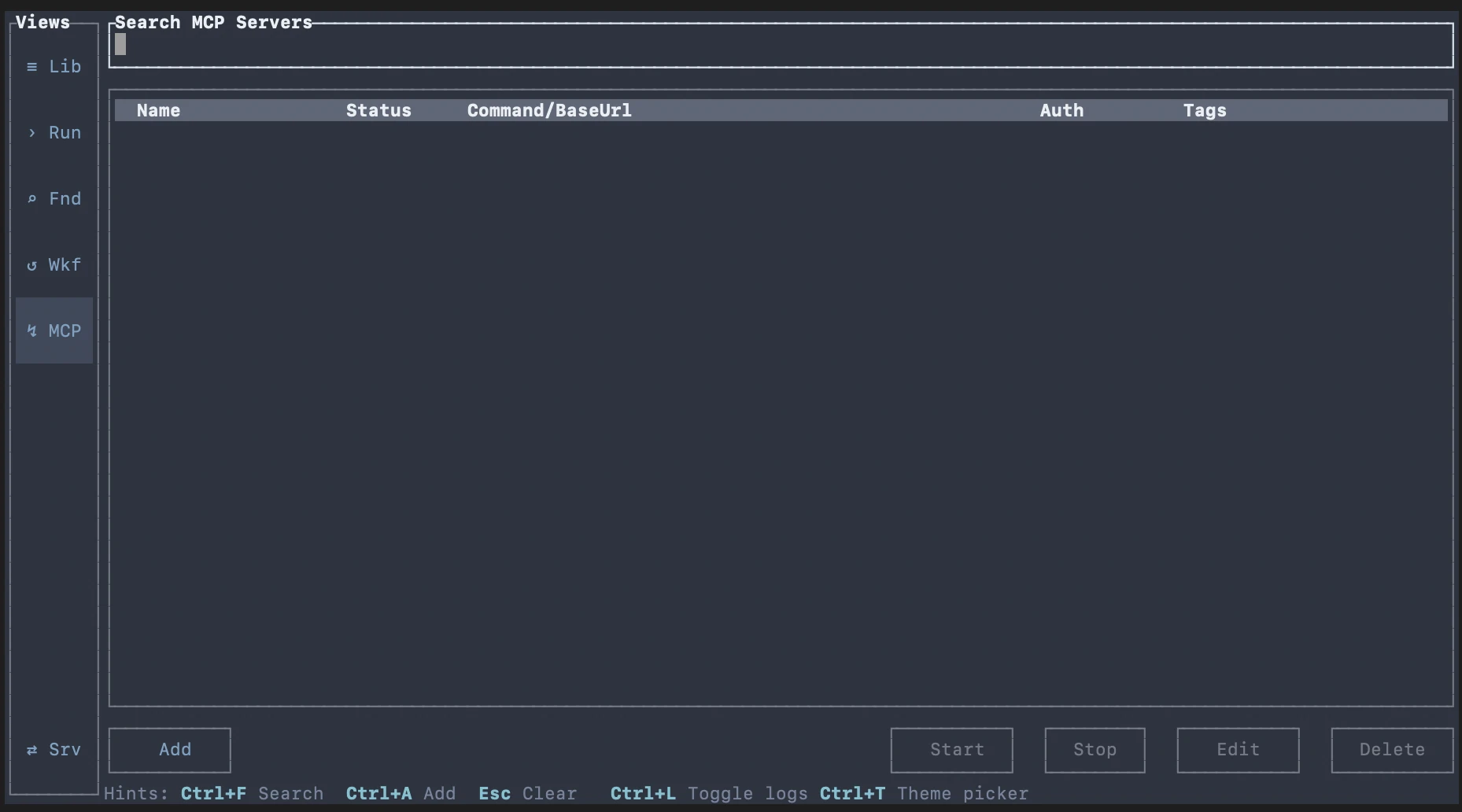Click the Theme picker hint text

pyautogui.click(x=963, y=793)
